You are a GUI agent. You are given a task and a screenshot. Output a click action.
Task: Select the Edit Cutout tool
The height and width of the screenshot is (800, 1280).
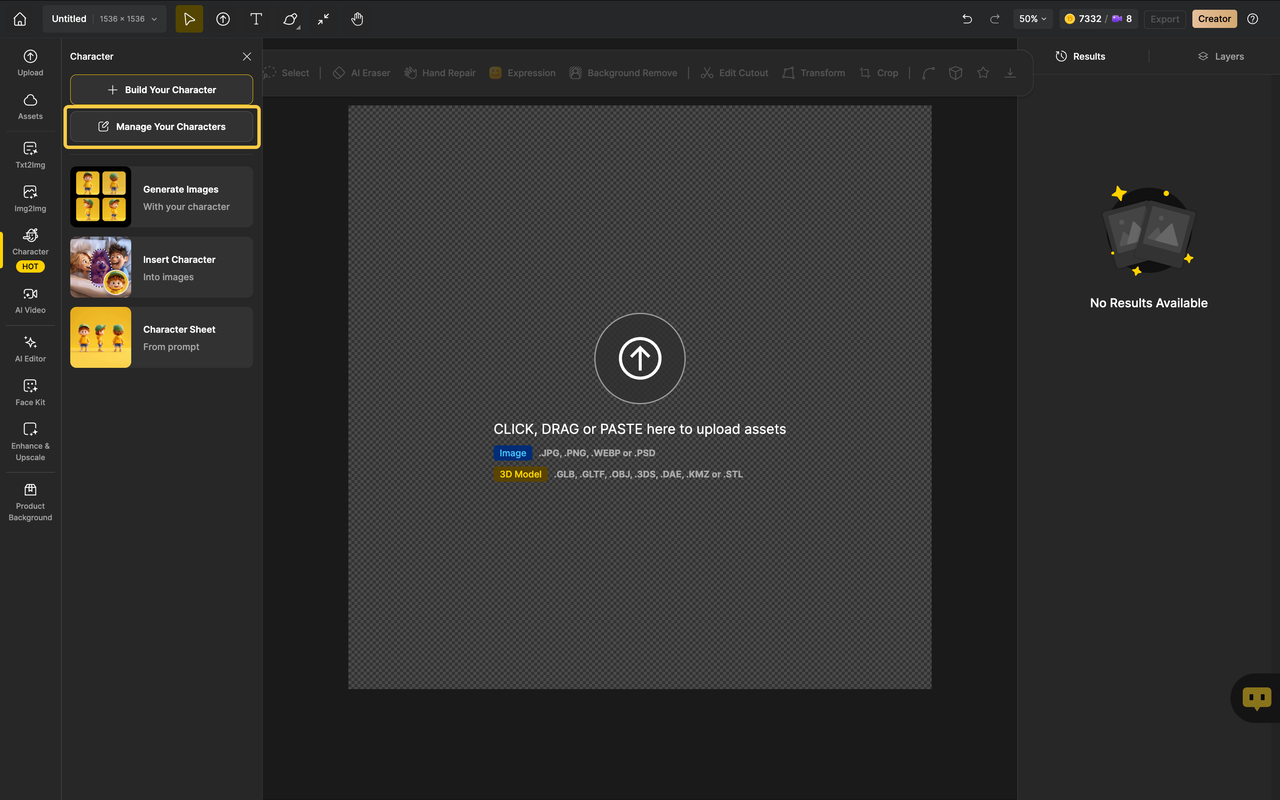tap(734, 72)
